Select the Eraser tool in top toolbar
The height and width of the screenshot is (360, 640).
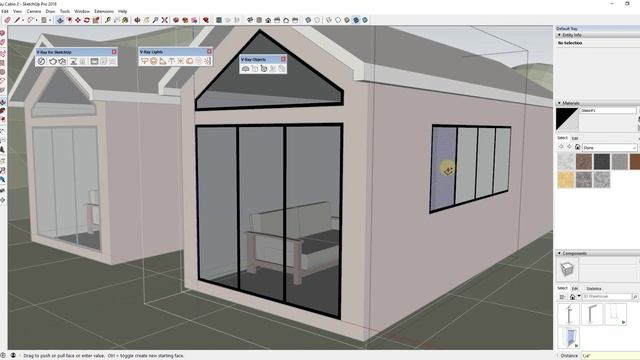[x=7, y=20]
